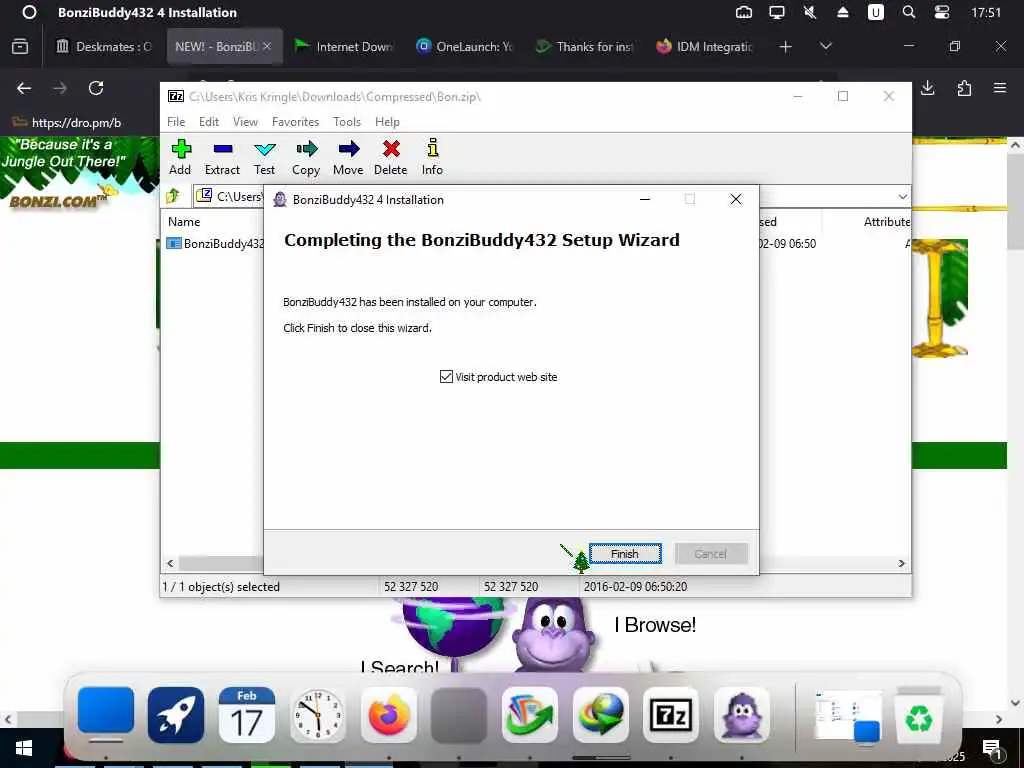Click Test icon in the 7-Zip toolbar
1024x768 pixels.
pyautogui.click(x=264, y=157)
